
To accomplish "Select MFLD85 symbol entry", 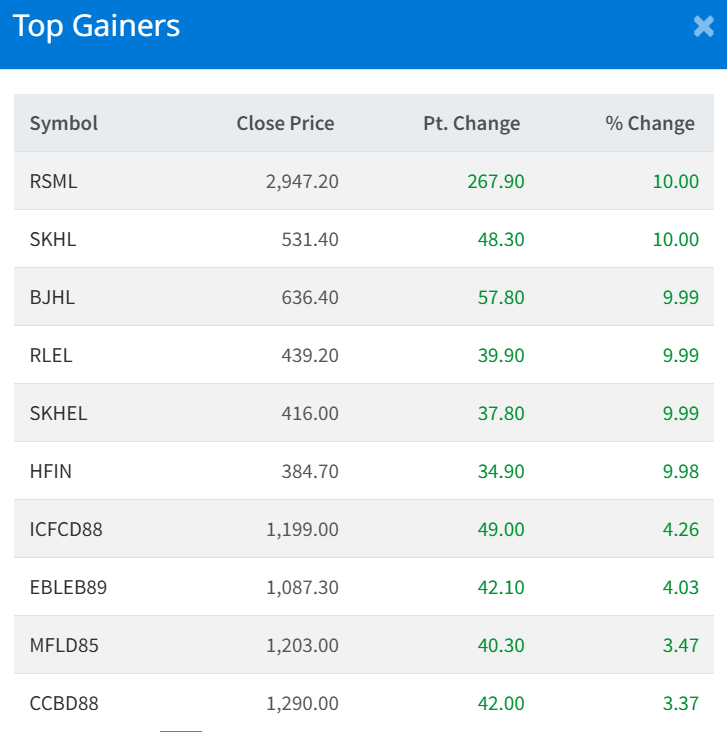I will 64,645.
